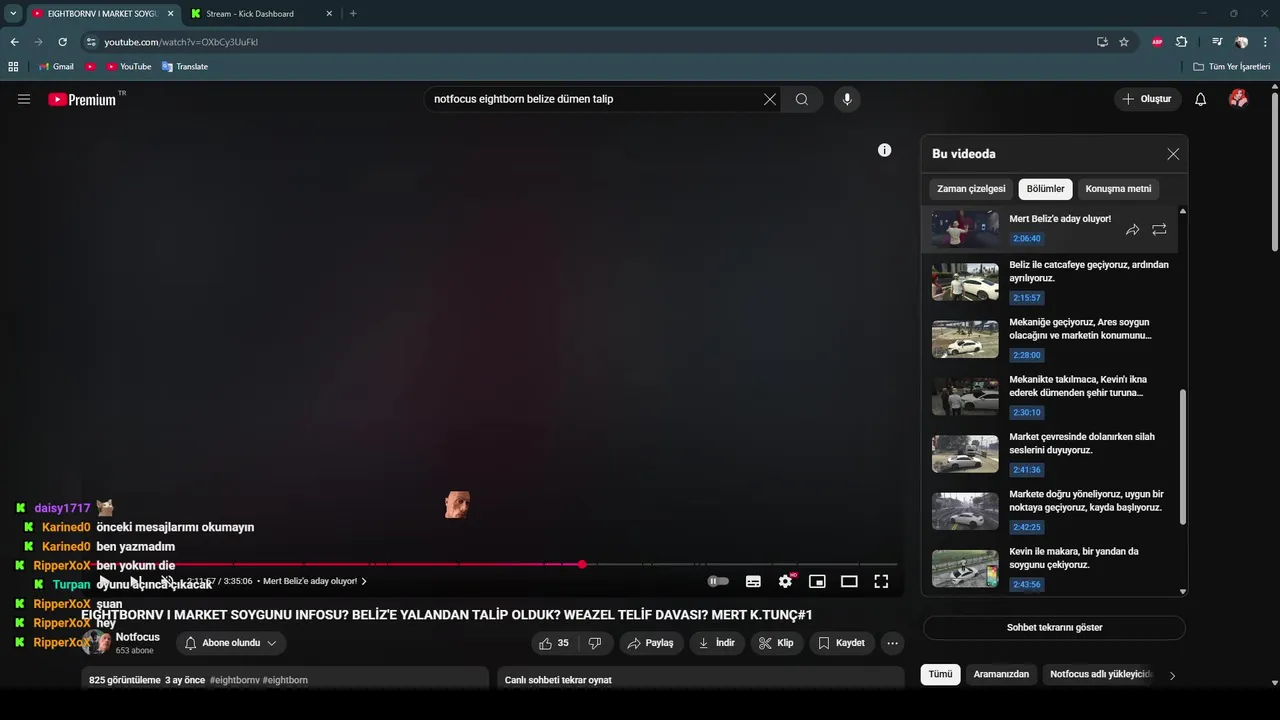Select chapter 'Mekanikte takılmaca' at 2:30:10
This screenshot has height=720, width=1280.
click(1049, 396)
